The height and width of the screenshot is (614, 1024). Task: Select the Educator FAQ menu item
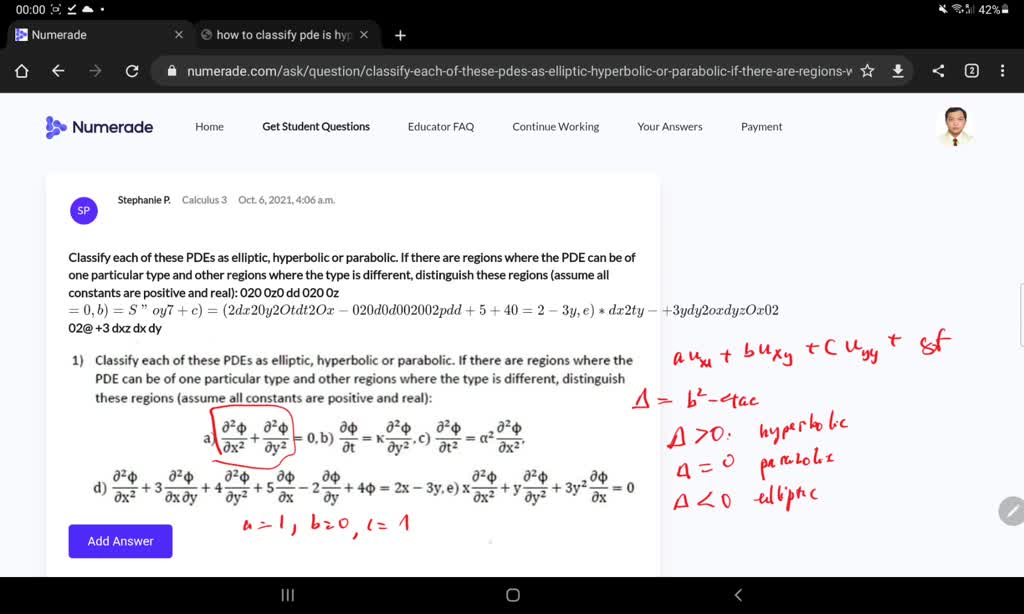[440, 126]
